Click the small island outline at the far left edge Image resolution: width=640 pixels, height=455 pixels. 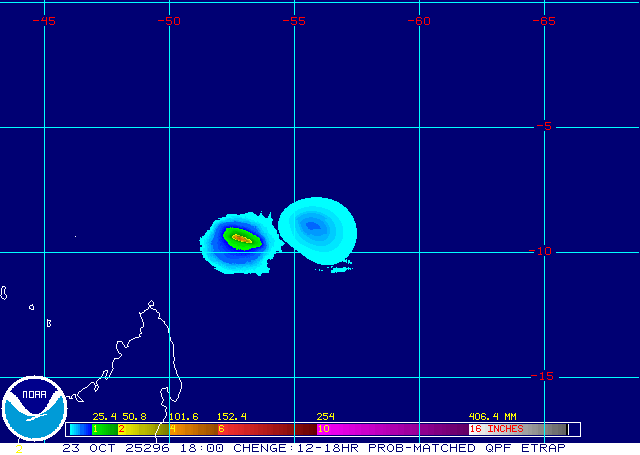pyautogui.click(x=4, y=293)
